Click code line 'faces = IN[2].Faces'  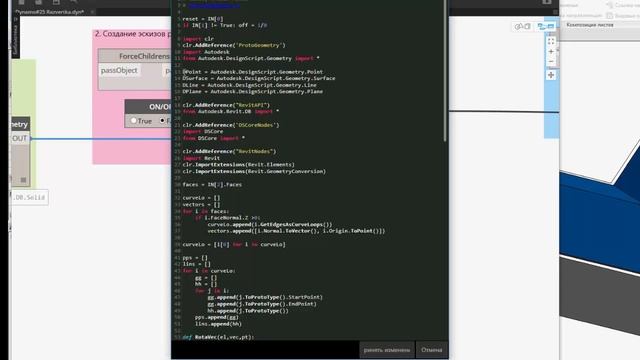point(212,184)
